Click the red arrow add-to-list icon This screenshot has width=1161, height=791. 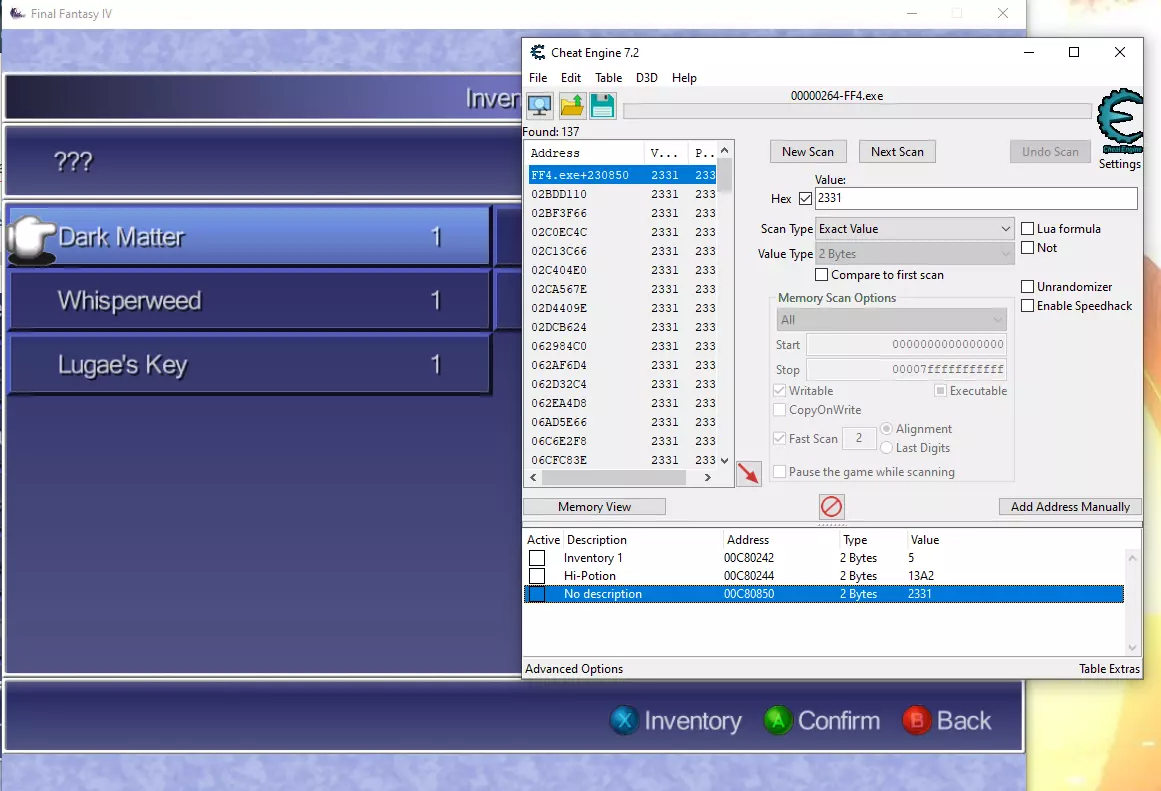coord(748,474)
